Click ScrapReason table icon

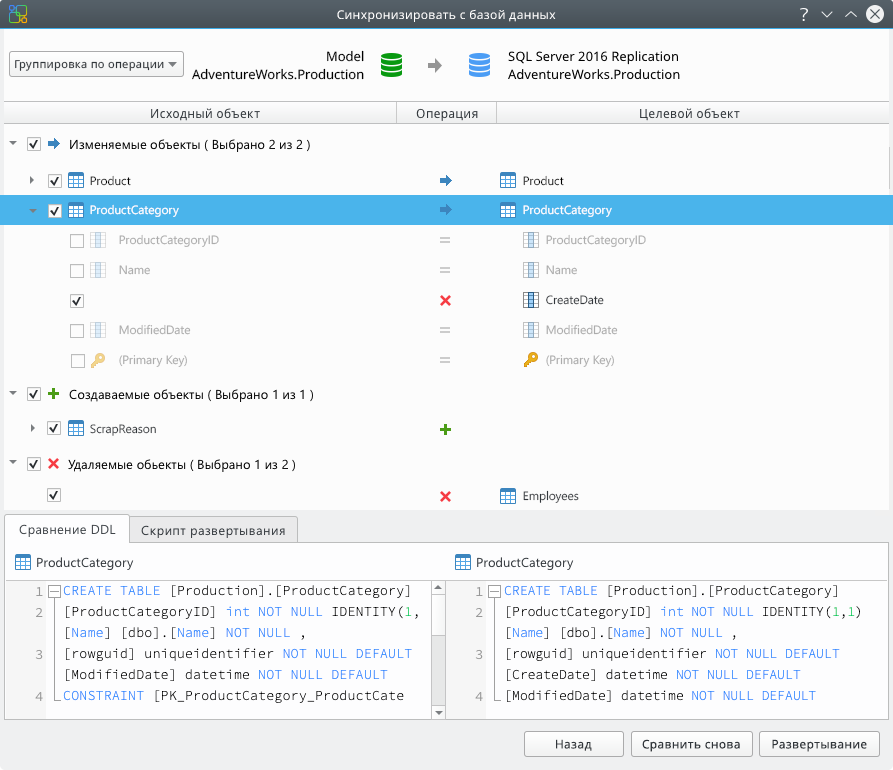click(x=76, y=428)
